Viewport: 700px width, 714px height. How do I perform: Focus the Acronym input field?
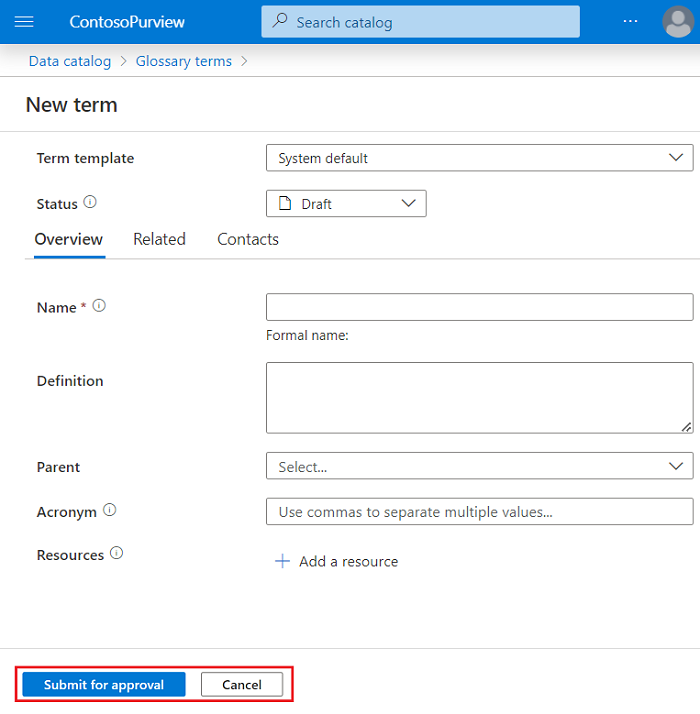(x=480, y=511)
